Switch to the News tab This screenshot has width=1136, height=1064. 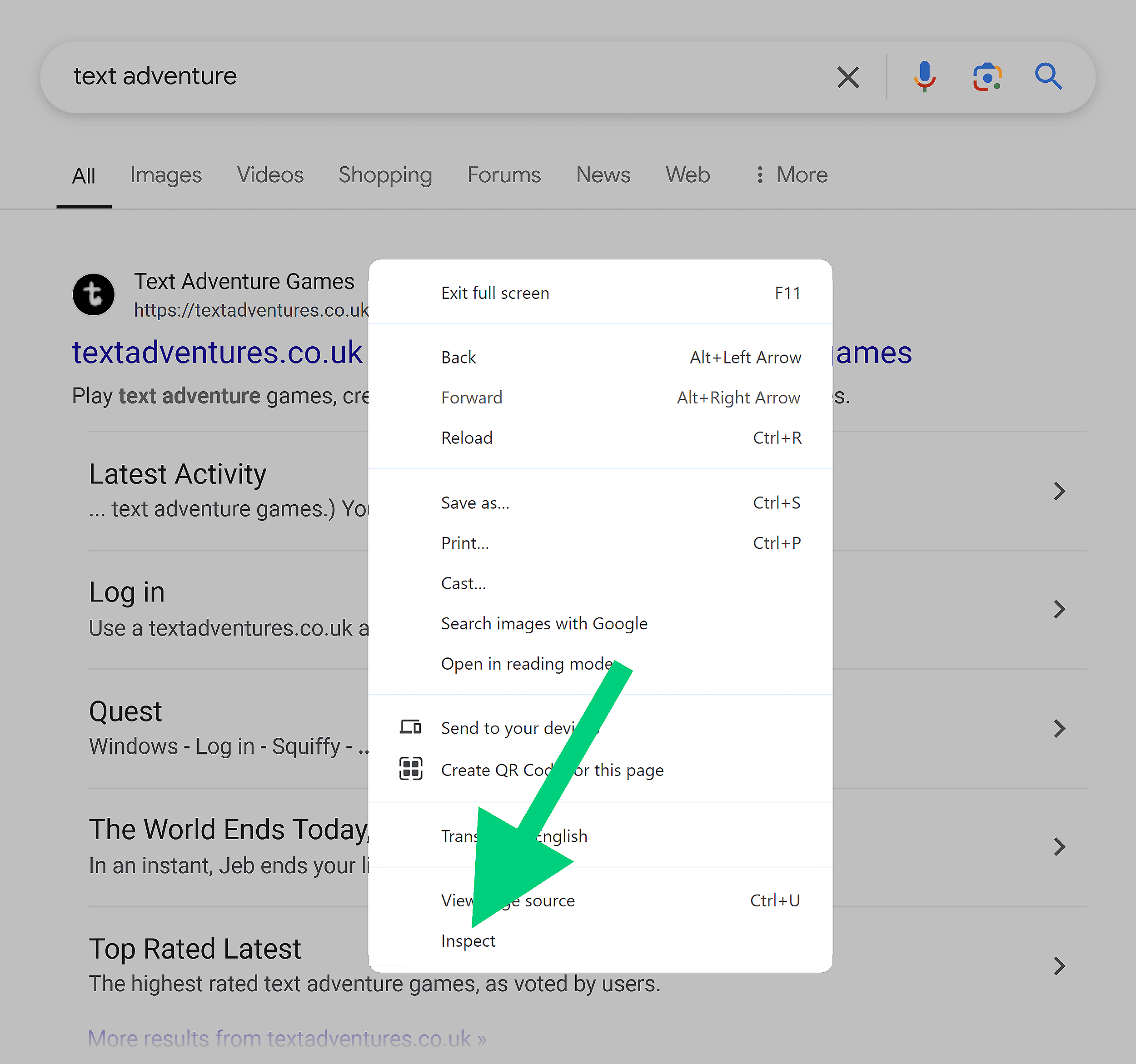[x=603, y=175]
